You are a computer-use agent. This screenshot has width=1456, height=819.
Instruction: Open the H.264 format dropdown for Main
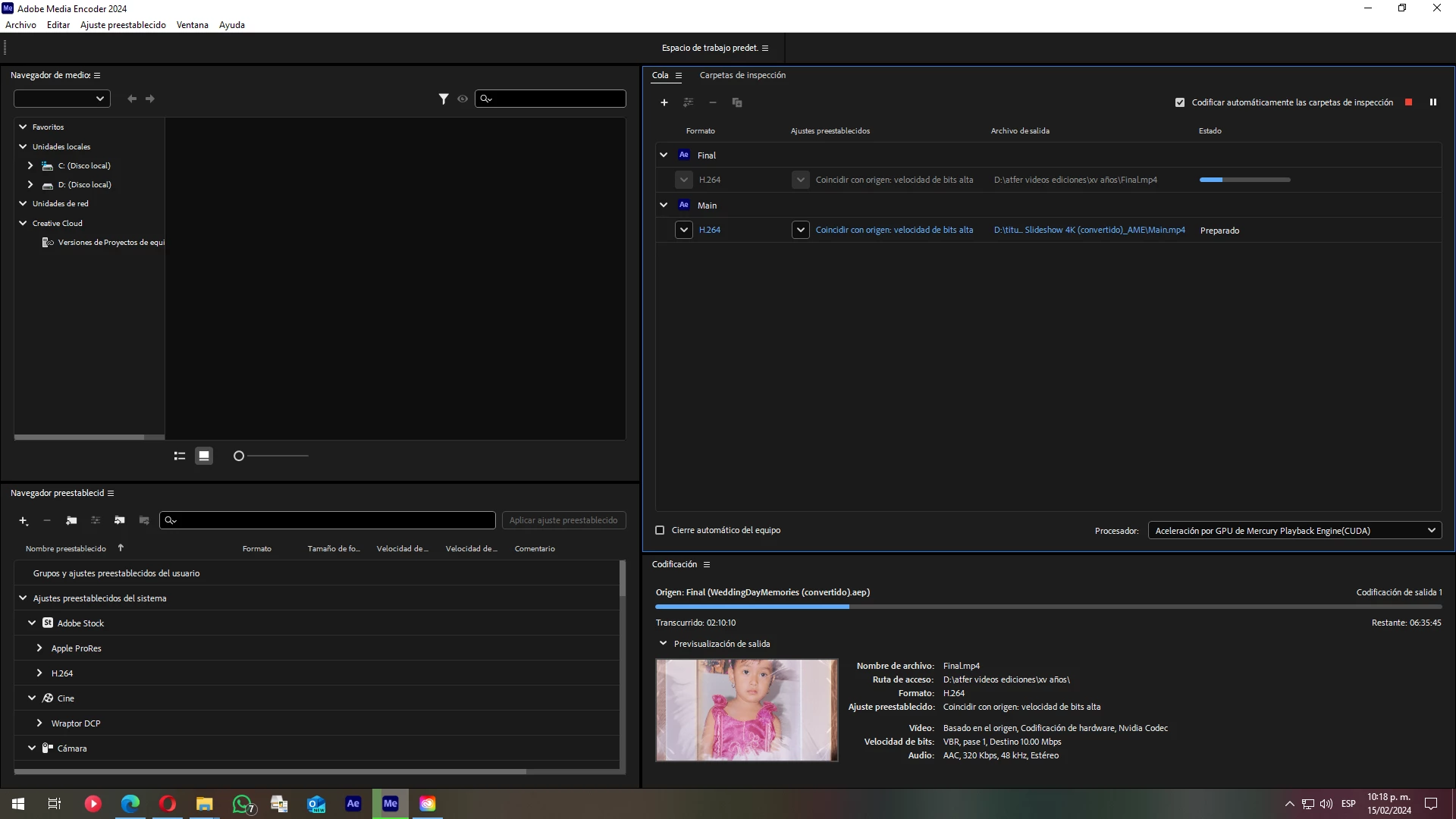click(684, 230)
